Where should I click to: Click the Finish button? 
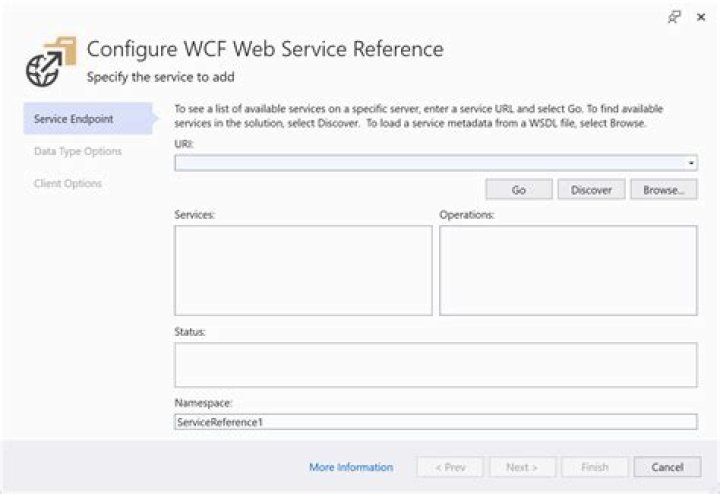click(595, 467)
